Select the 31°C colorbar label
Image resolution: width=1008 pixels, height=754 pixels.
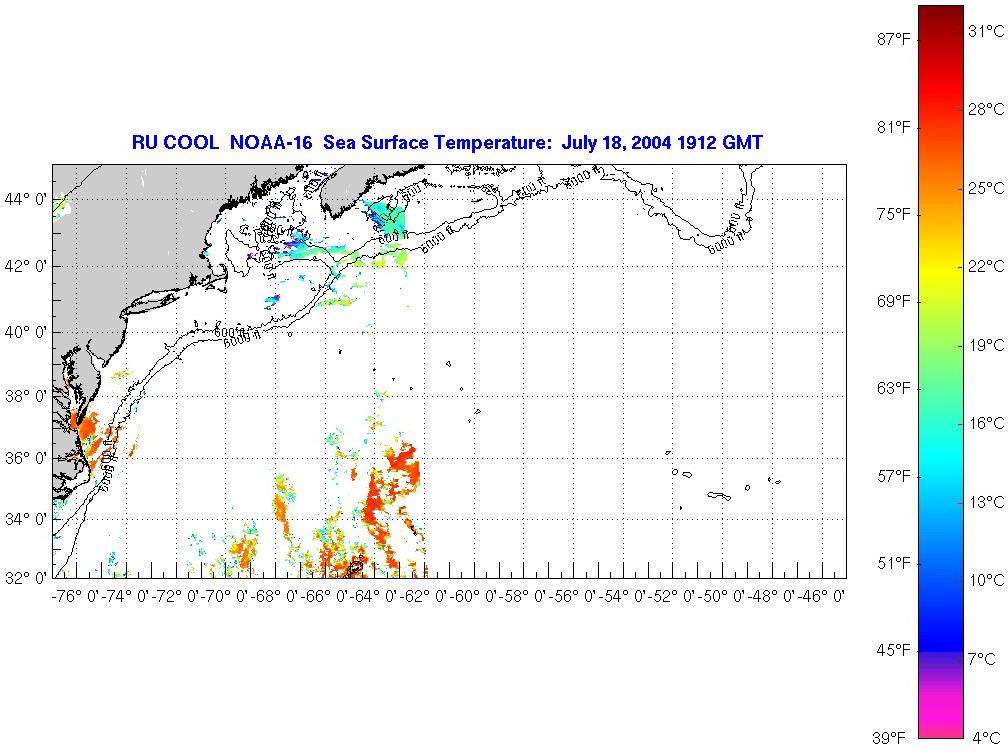[x=986, y=31]
